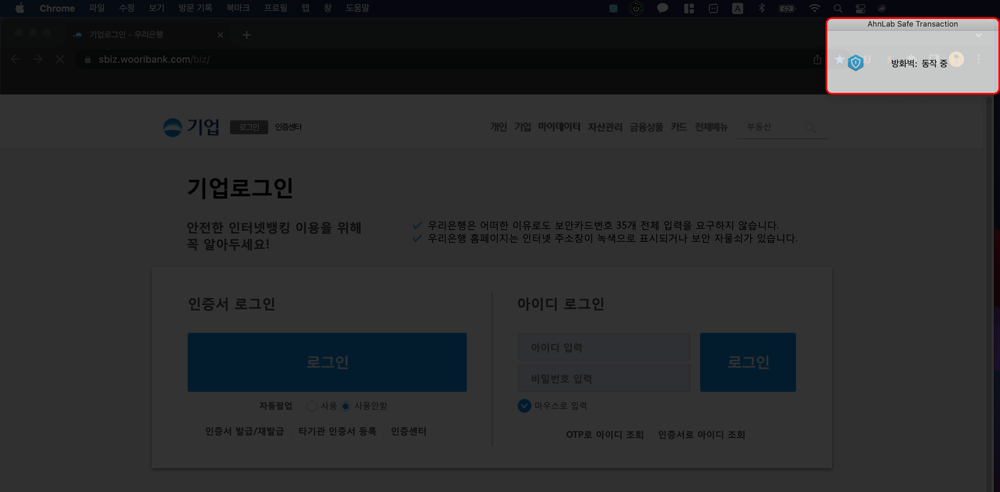Open 전체메뉴 in top navigation

[711, 127]
